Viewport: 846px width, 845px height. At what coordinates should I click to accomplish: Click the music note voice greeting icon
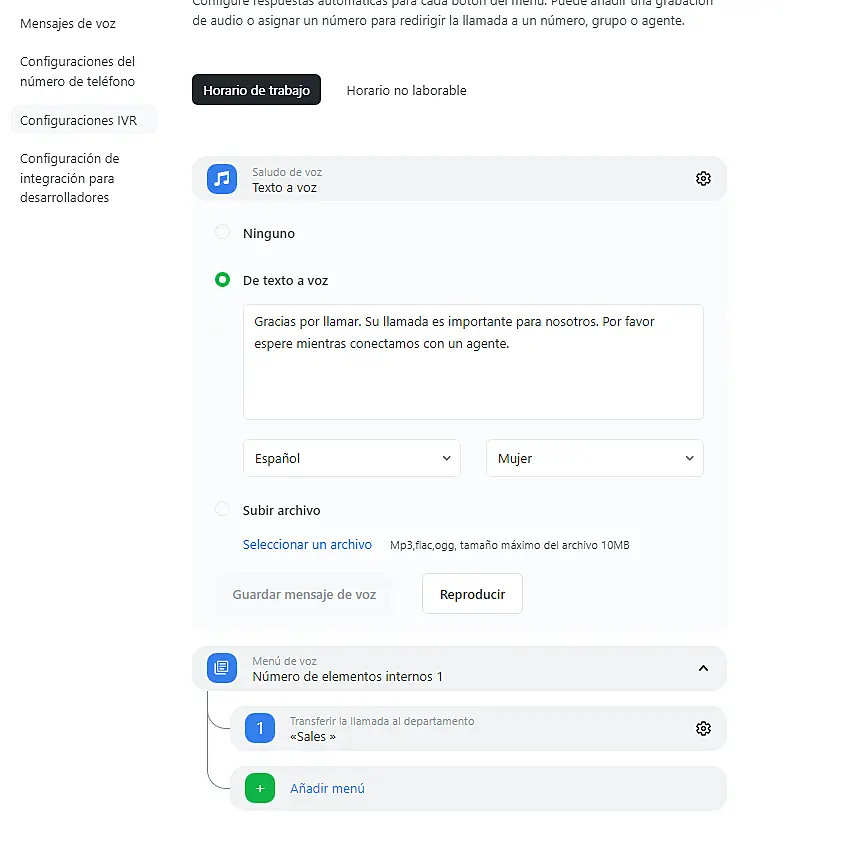point(222,179)
